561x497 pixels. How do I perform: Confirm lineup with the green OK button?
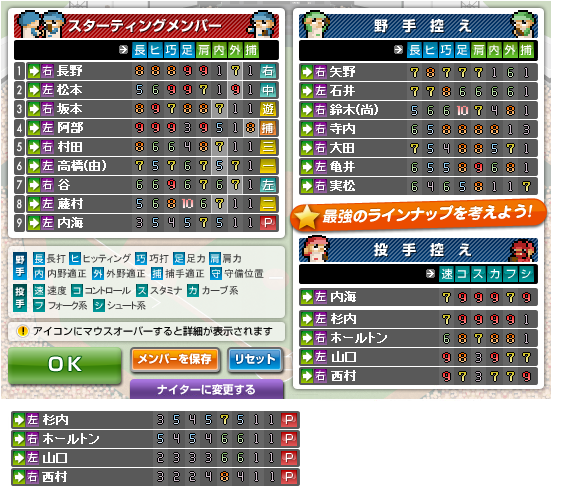click(x=65, y=365)
